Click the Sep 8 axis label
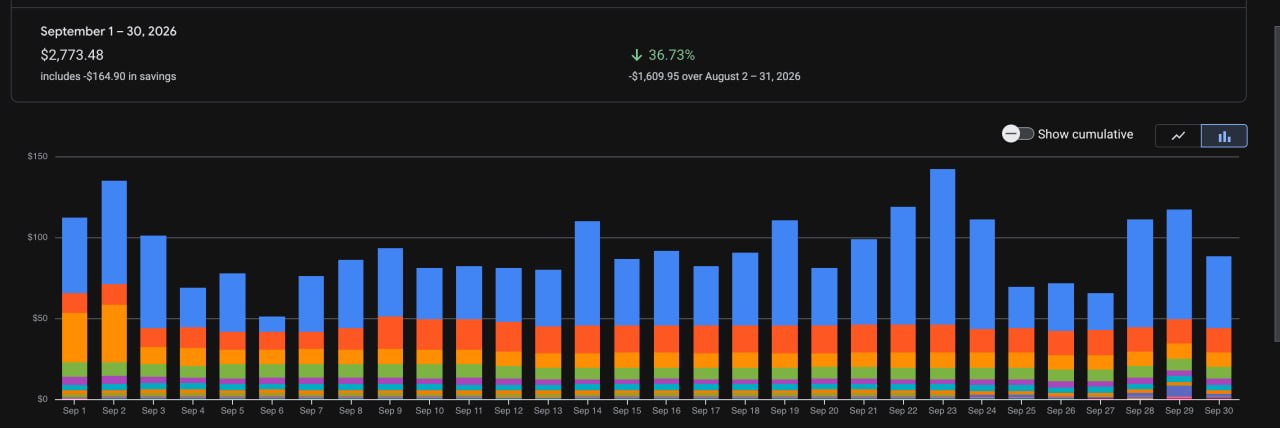The image size is (1280, 428). [350, 411]
